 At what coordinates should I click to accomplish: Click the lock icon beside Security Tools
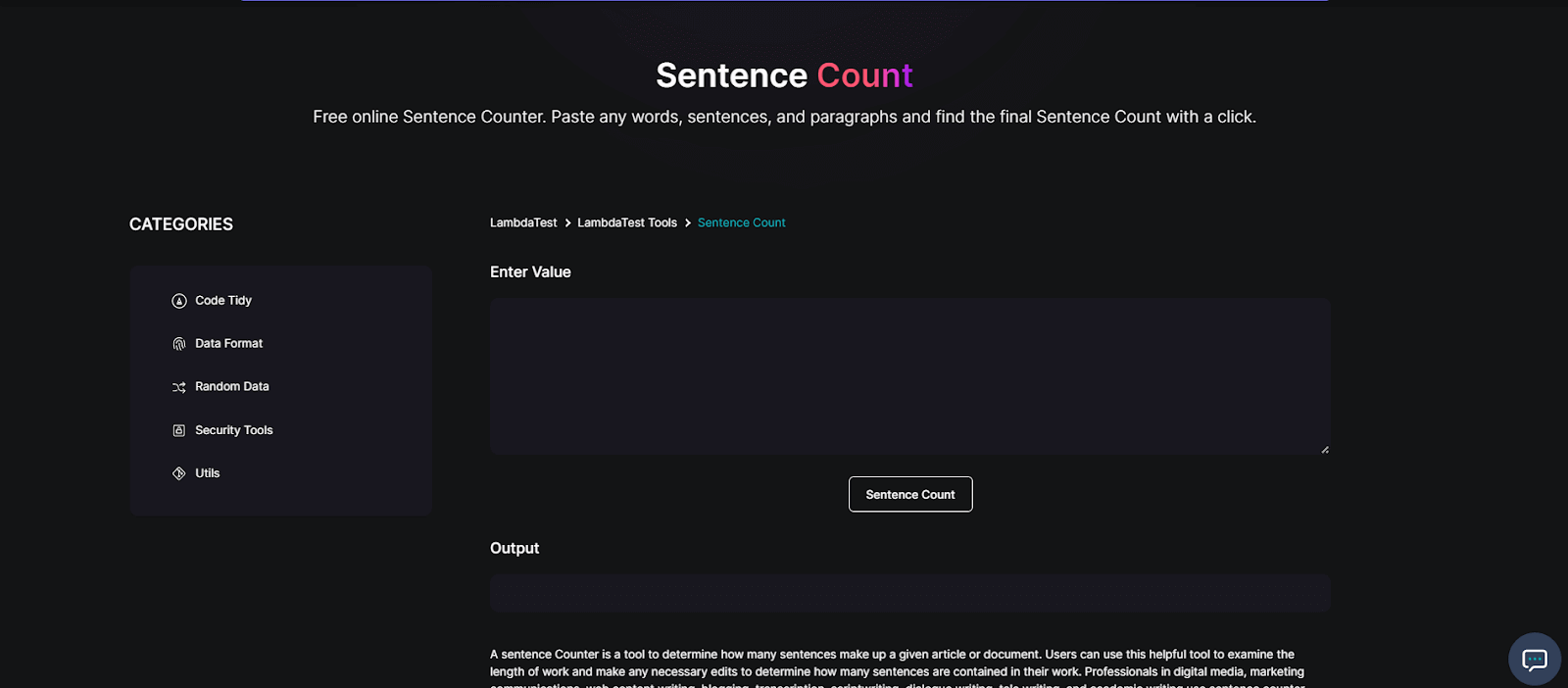[178, 429]
